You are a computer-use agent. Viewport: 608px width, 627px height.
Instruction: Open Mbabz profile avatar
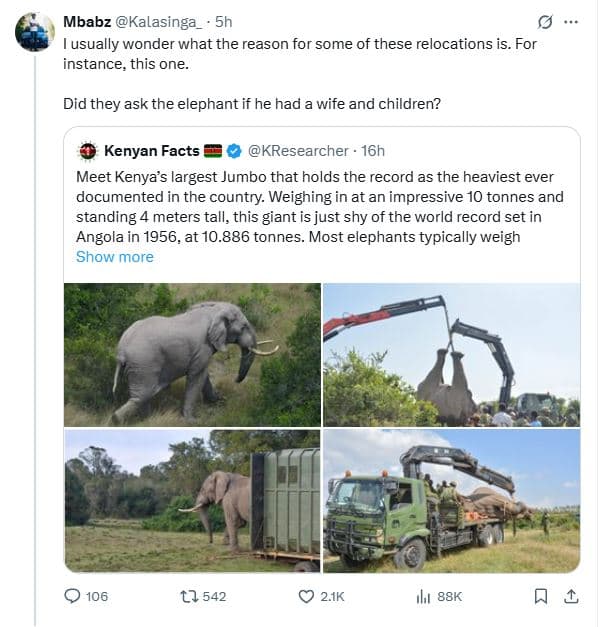34,33
